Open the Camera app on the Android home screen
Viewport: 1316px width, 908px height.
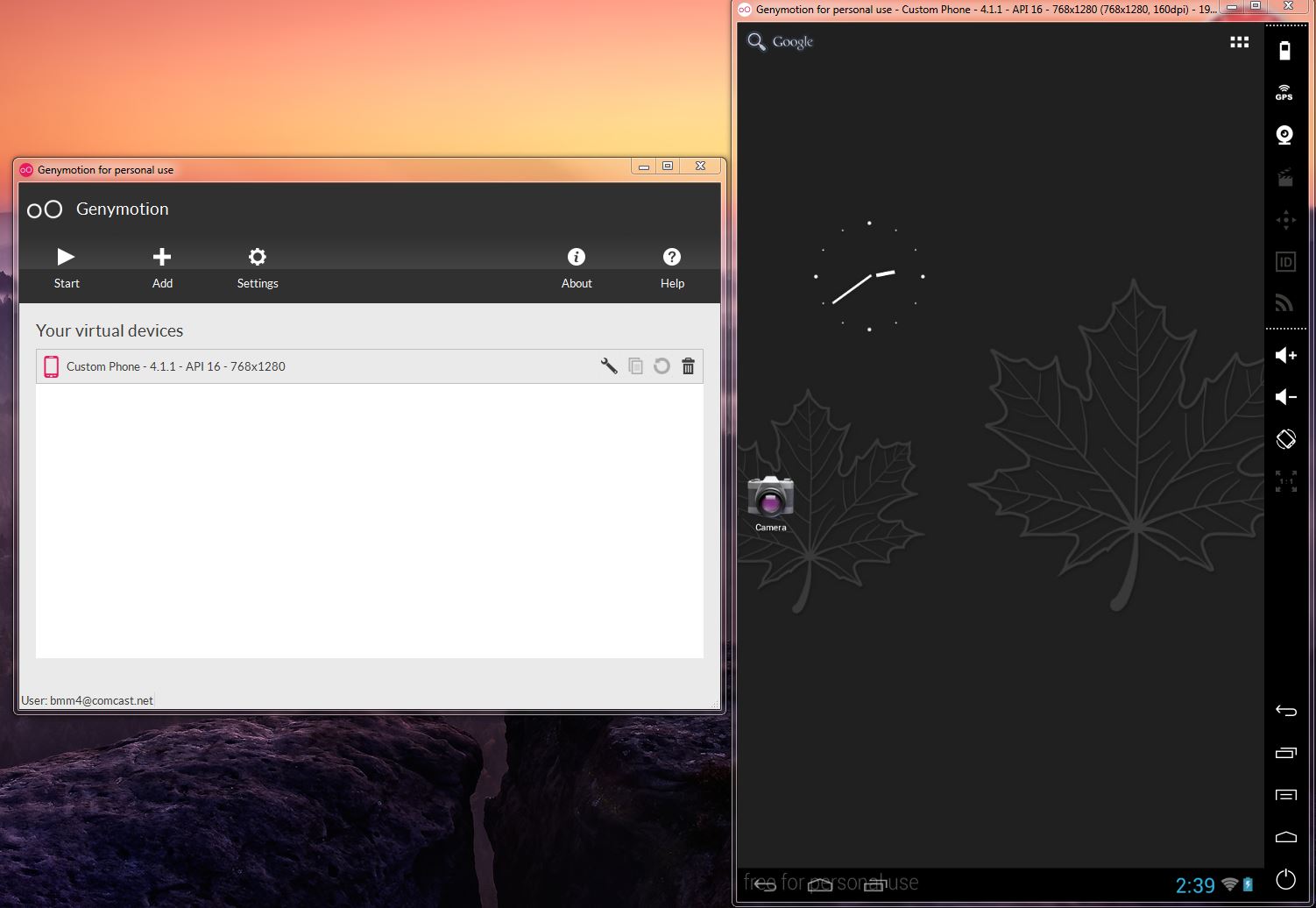point(770,503)
